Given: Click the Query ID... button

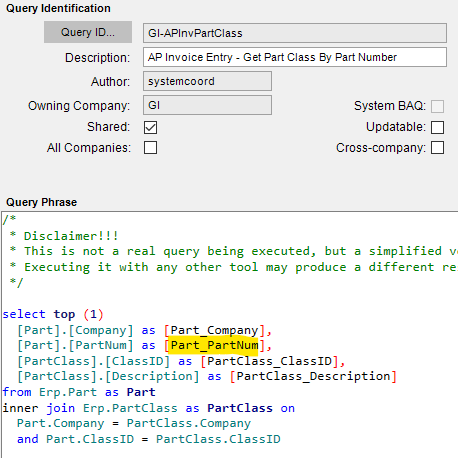Looking at the screenshot, I should click(88, 32).
